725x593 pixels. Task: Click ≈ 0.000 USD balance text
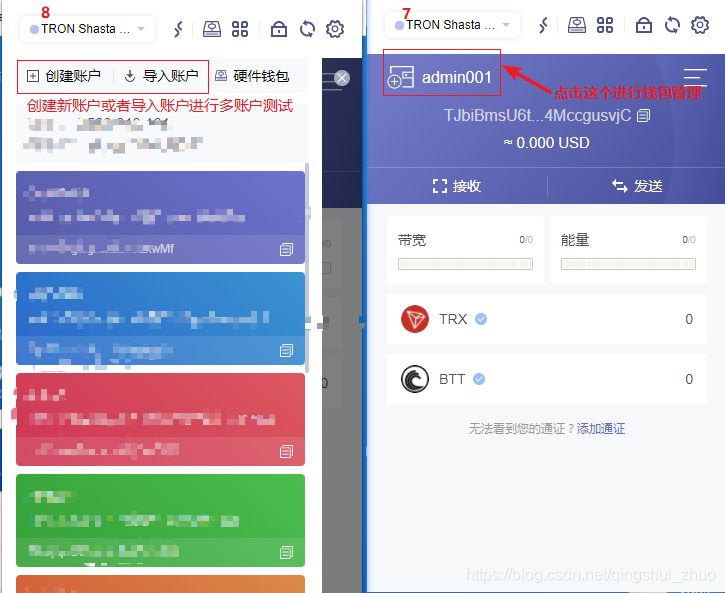click(x=546, y=143)
